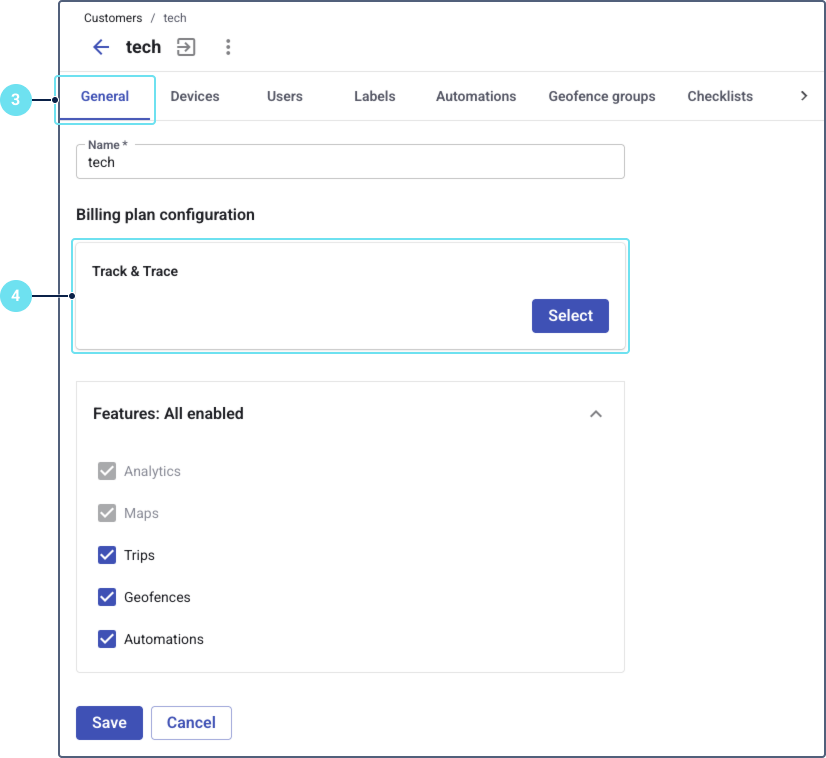Image resolution: width=826 pixels, height=758 pixels.
Task: Go to the Labels tab
Action: point(375,97)
